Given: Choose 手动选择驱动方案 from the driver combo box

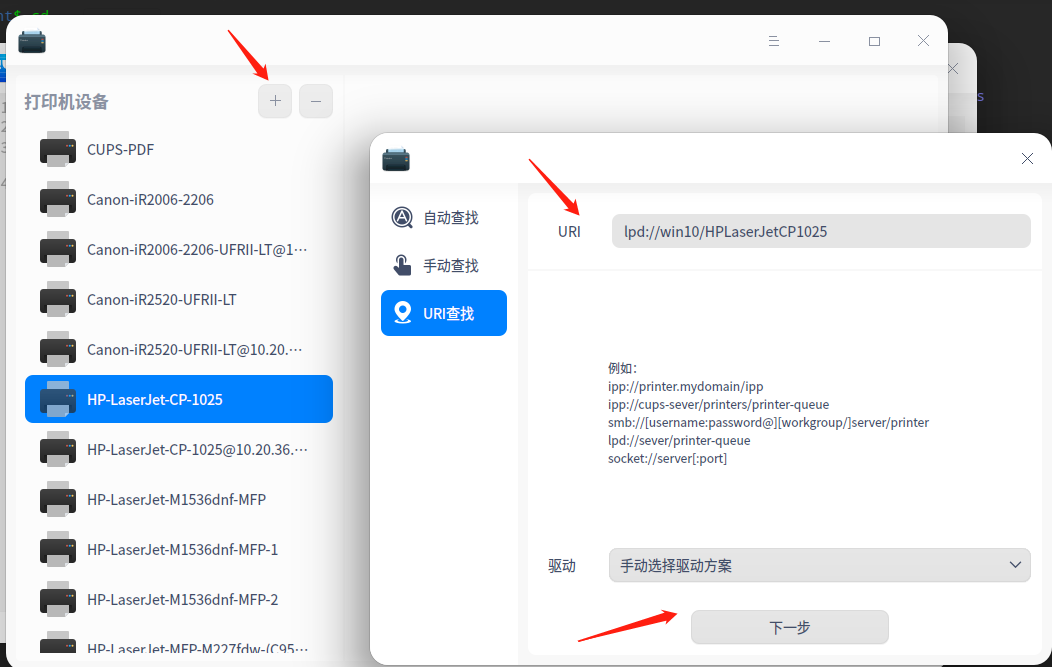Looking at the screenshot, I should click(x=820, y=565).
